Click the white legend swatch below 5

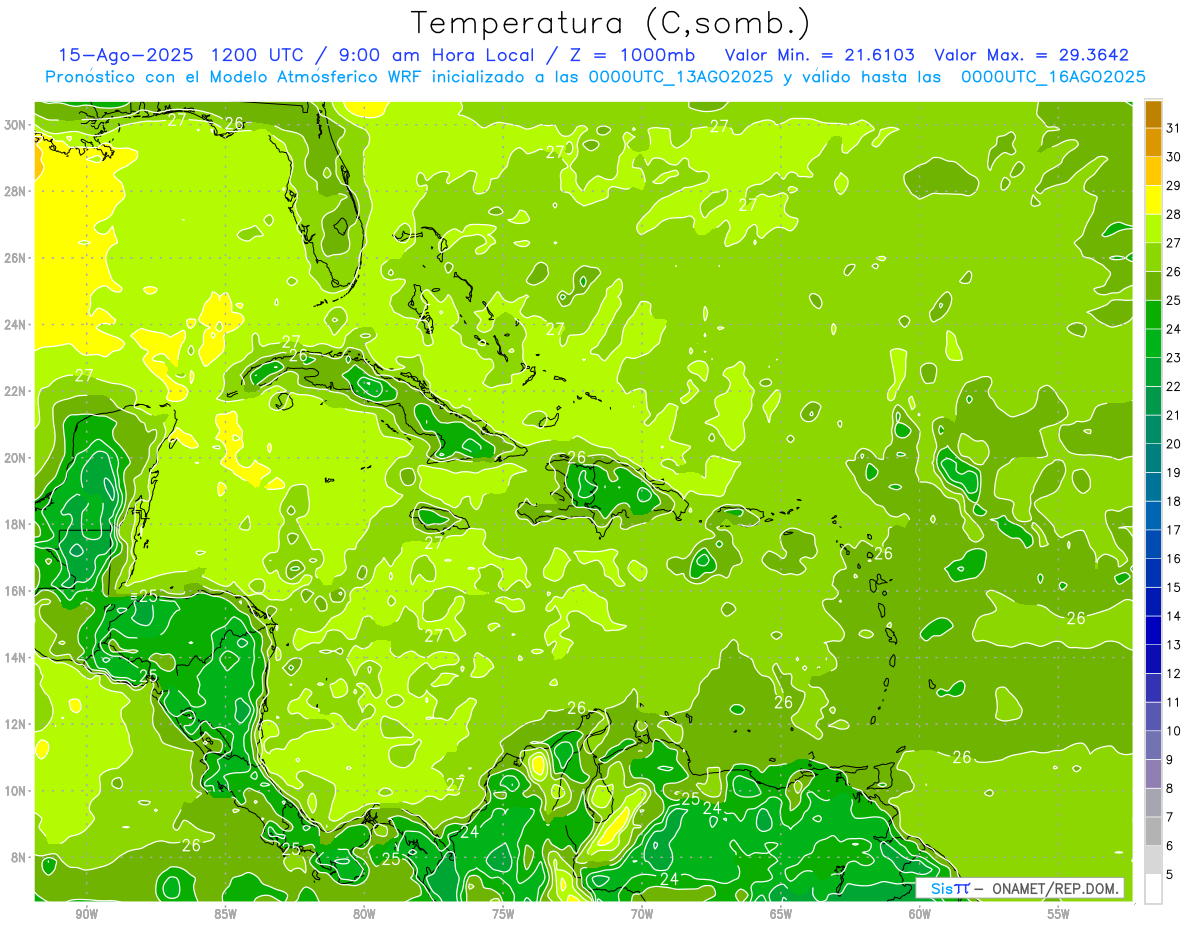click(1153, 889)
